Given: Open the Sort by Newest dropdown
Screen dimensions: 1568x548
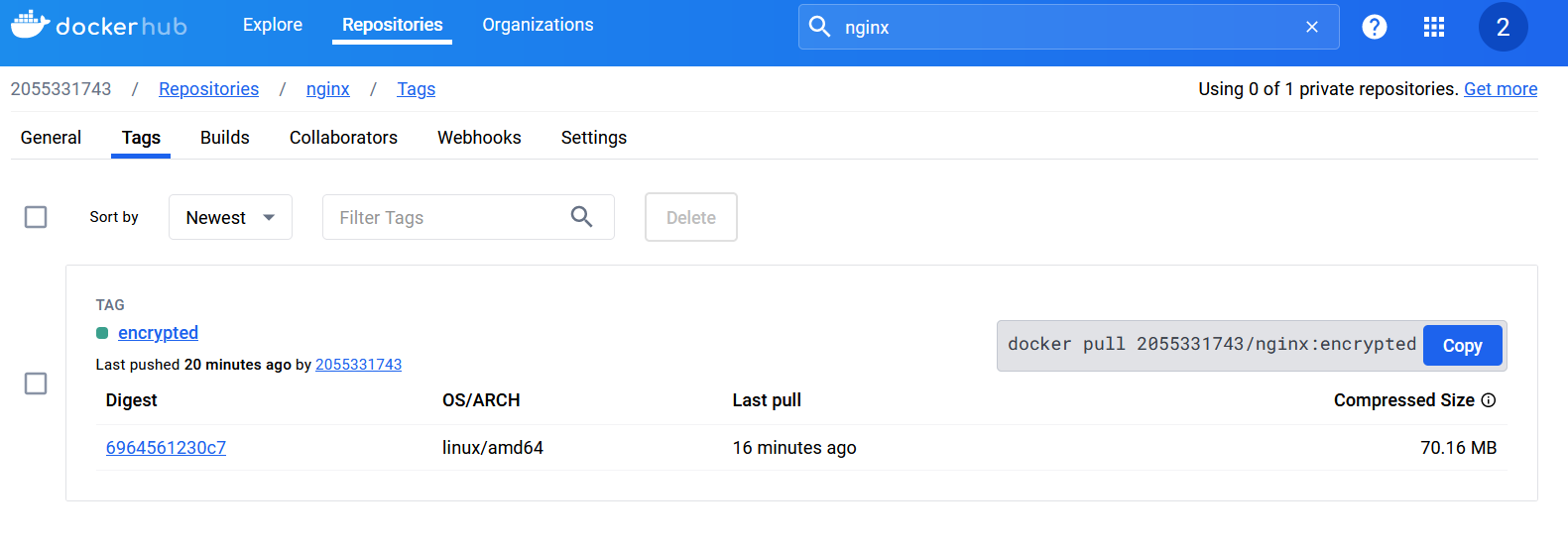Looking at the screenshot, I should [230, 217].
